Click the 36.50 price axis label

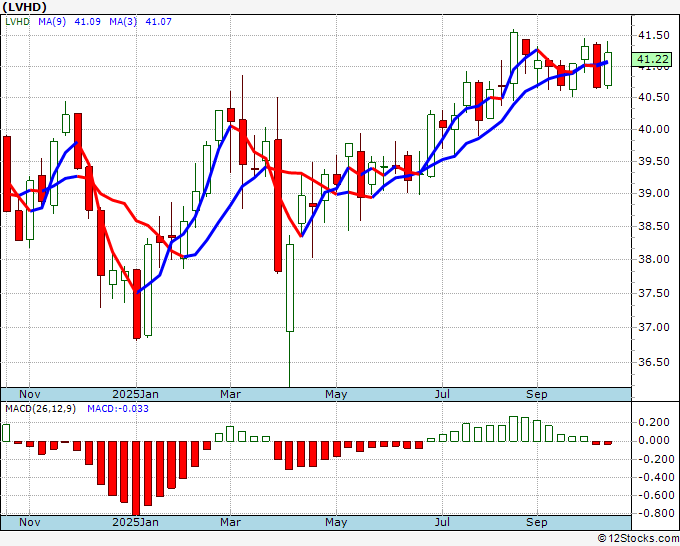click(x=654, y=362)
